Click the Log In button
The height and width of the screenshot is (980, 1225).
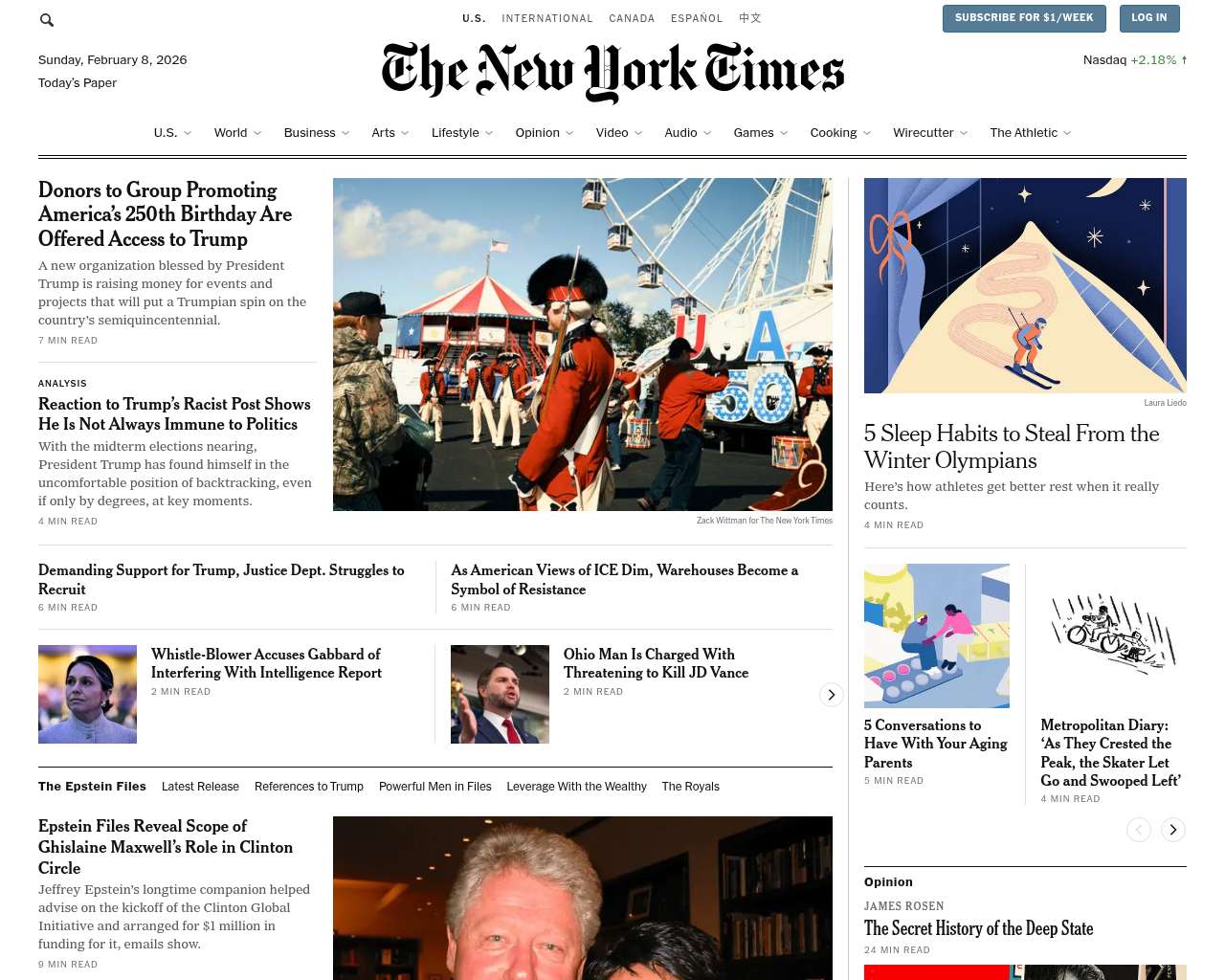pos(1149,18)
